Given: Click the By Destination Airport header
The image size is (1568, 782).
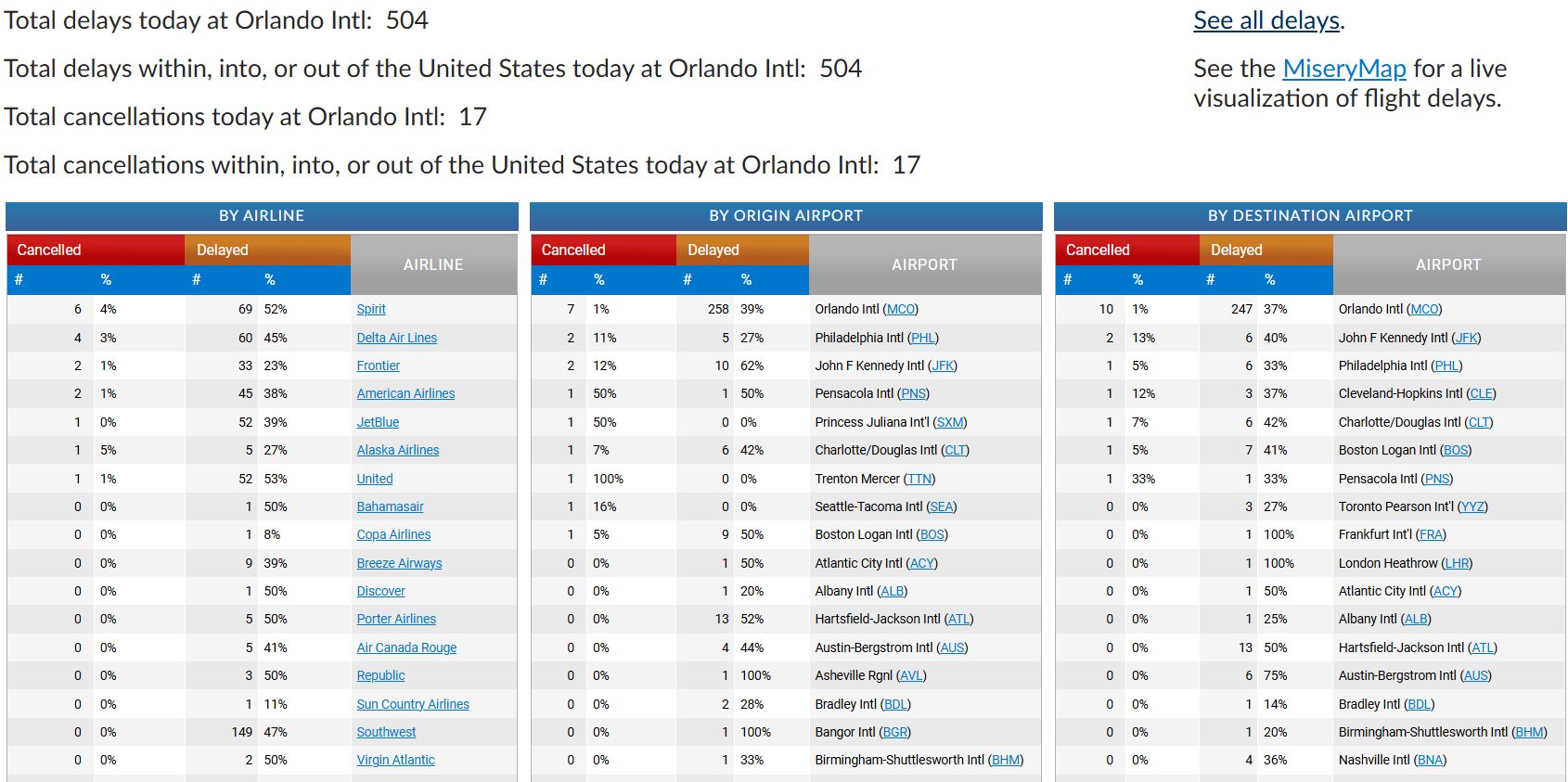Looking at the screenshot, I should [x=1310, y=215].
